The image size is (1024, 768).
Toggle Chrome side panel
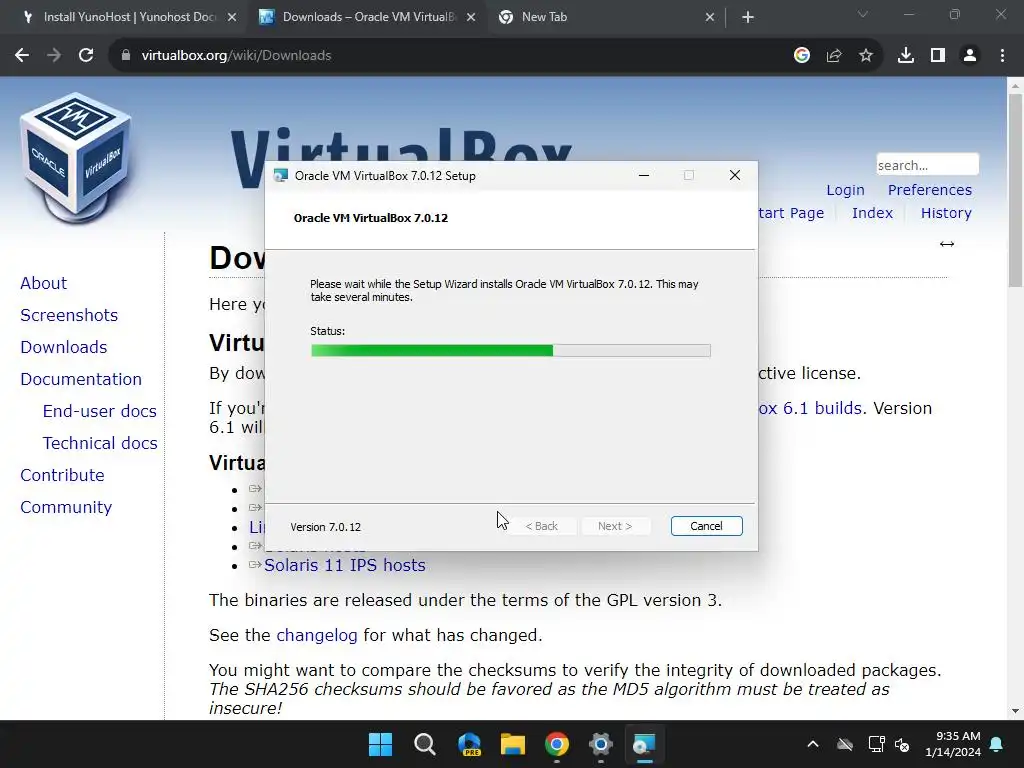938,56
